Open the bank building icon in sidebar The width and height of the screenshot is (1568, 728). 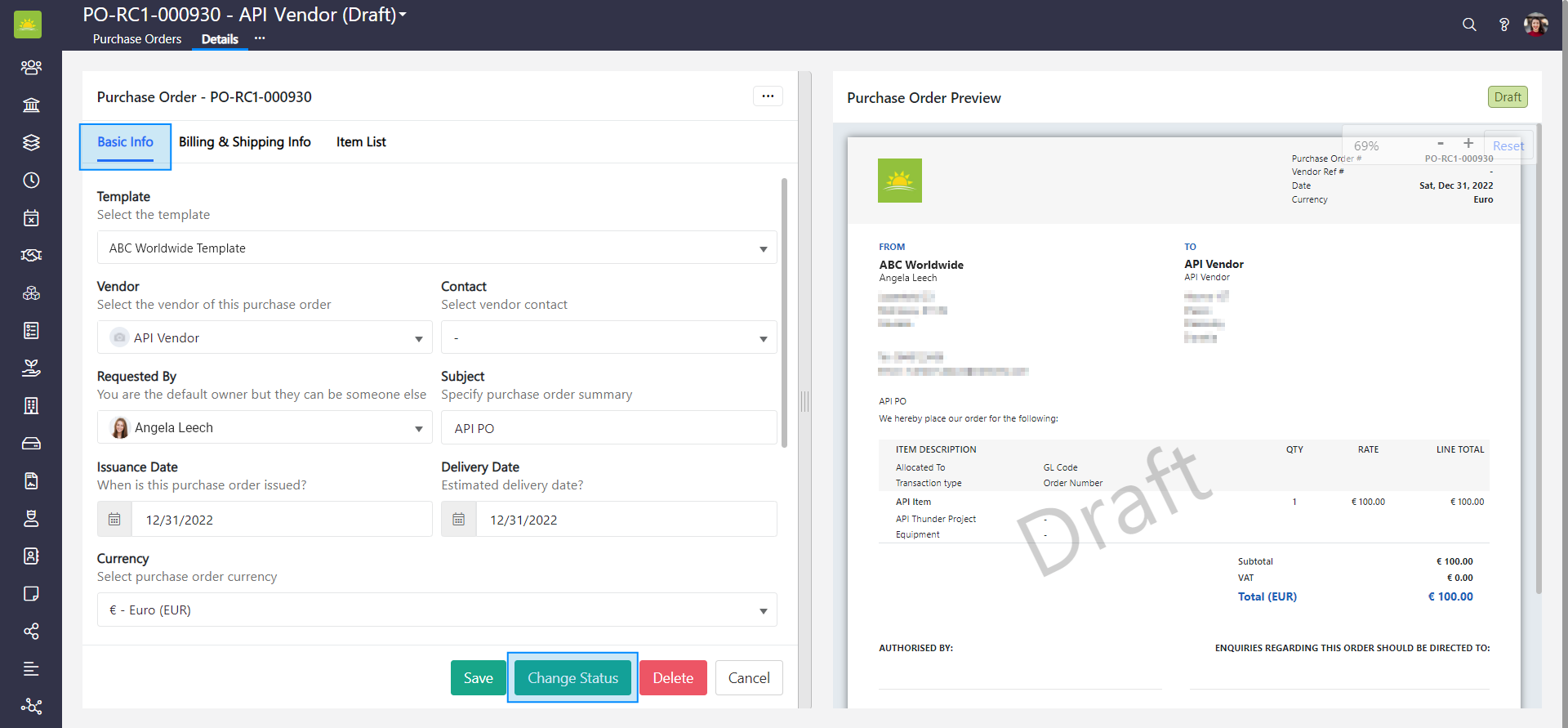click(x=31, y=105)
